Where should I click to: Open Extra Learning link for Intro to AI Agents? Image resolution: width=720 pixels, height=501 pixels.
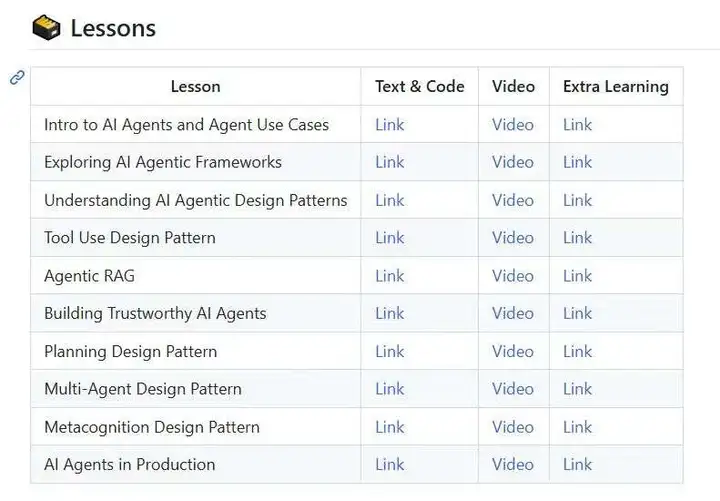click(x=577, y=124)
